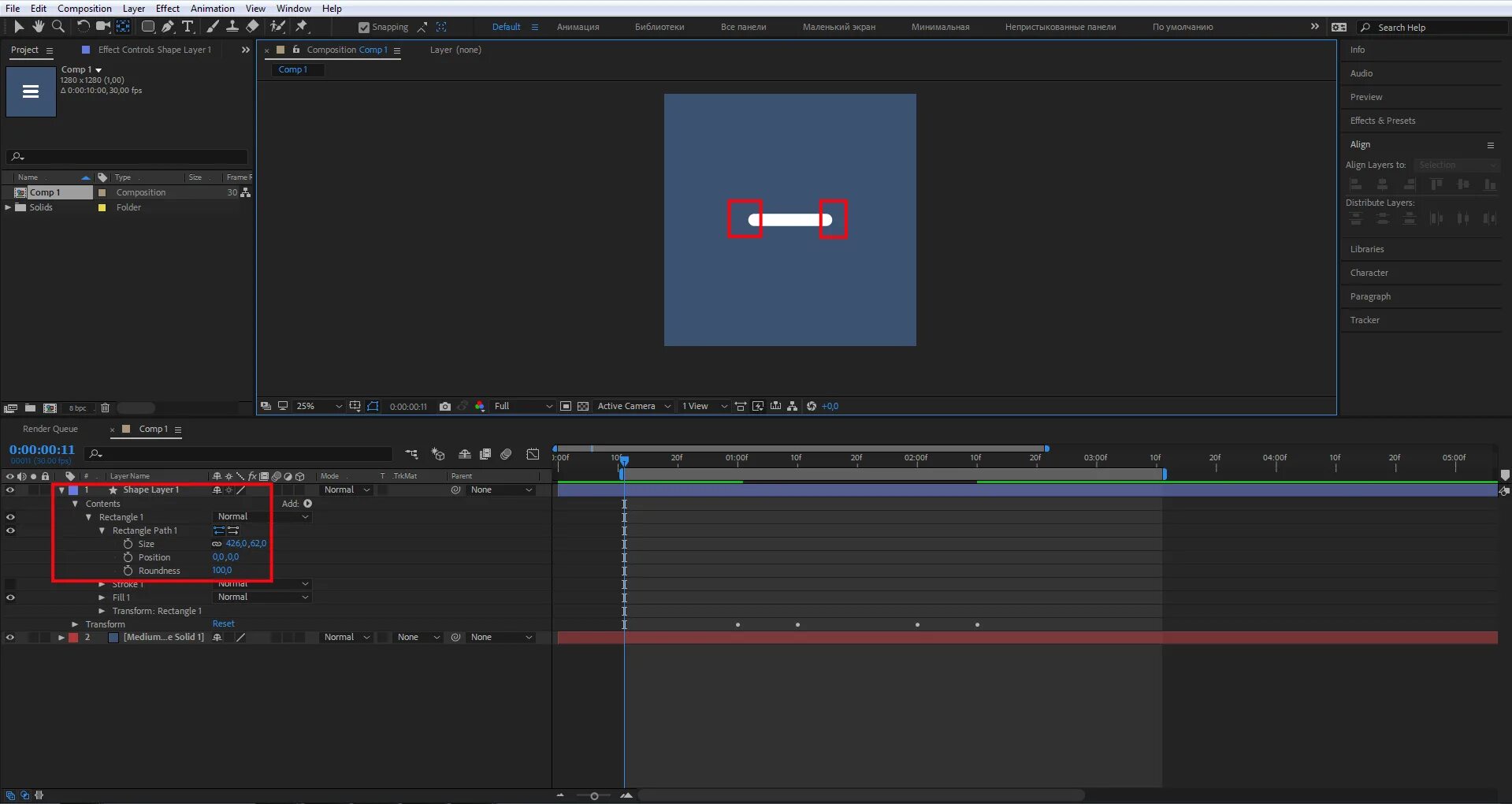Open the Character panel
1512x804 pixels.
tap(1369, 273)
